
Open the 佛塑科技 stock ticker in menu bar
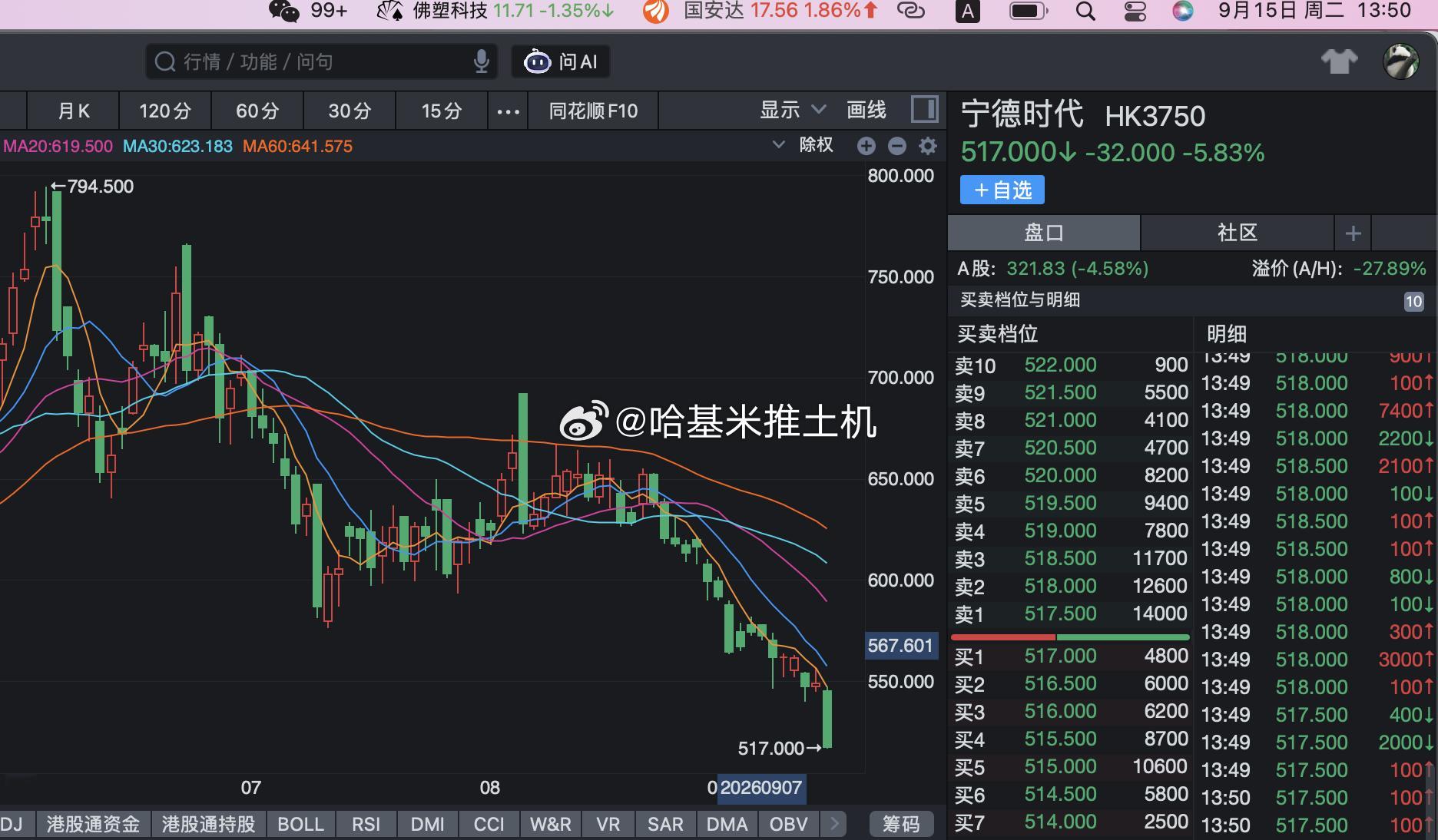click(x=495, y=11)
